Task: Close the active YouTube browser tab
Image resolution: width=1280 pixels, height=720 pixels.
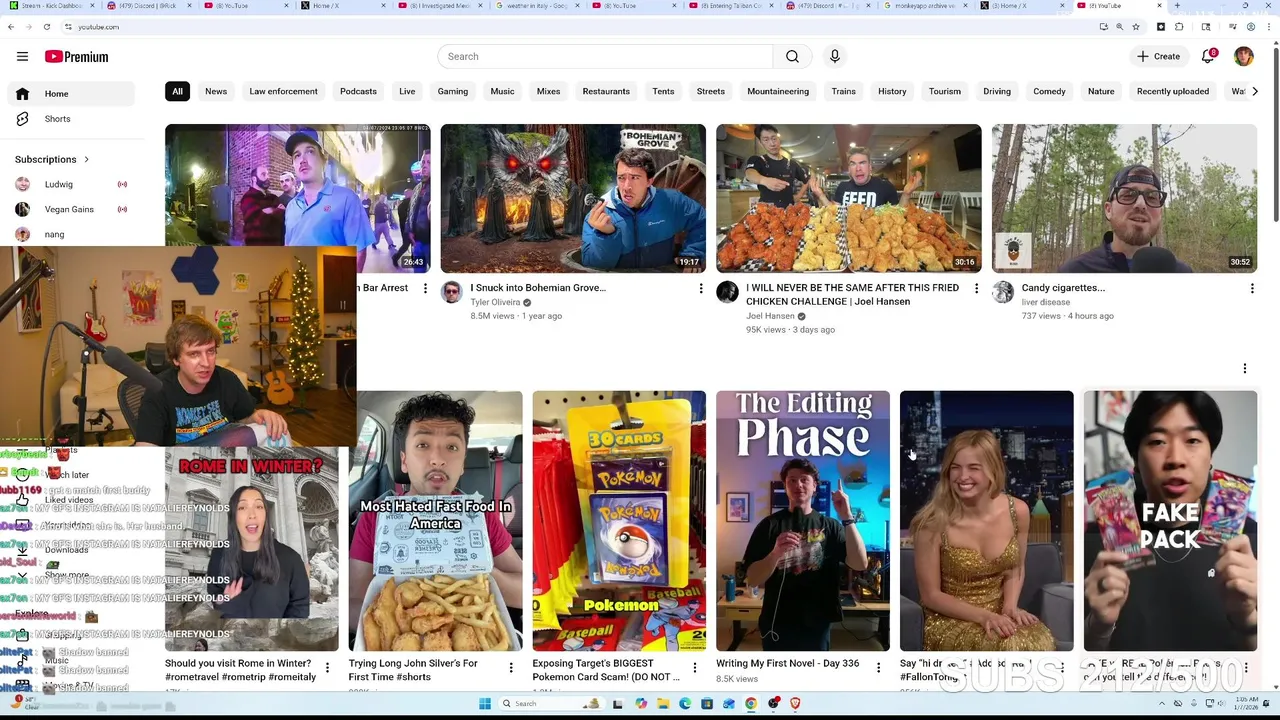Action: point(1160,6)
